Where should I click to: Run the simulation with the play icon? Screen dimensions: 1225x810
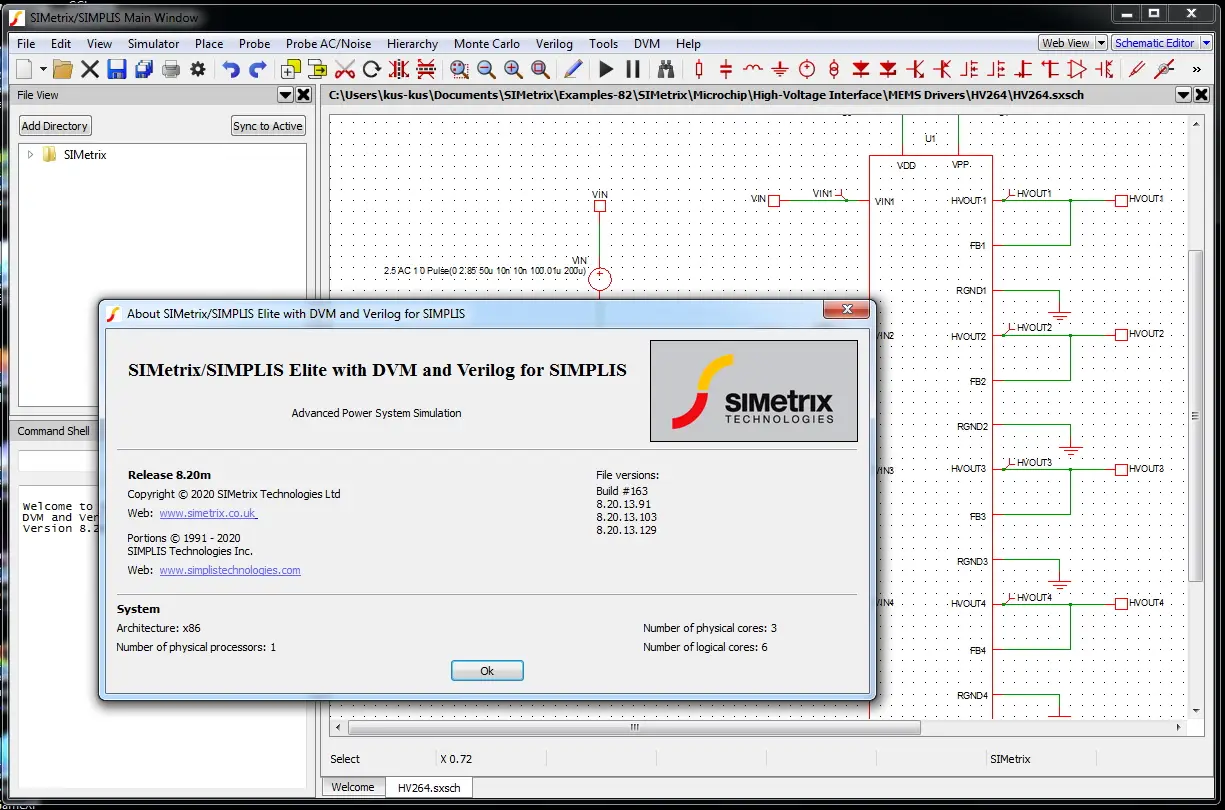pyautogui.click(x=606, y=69)
